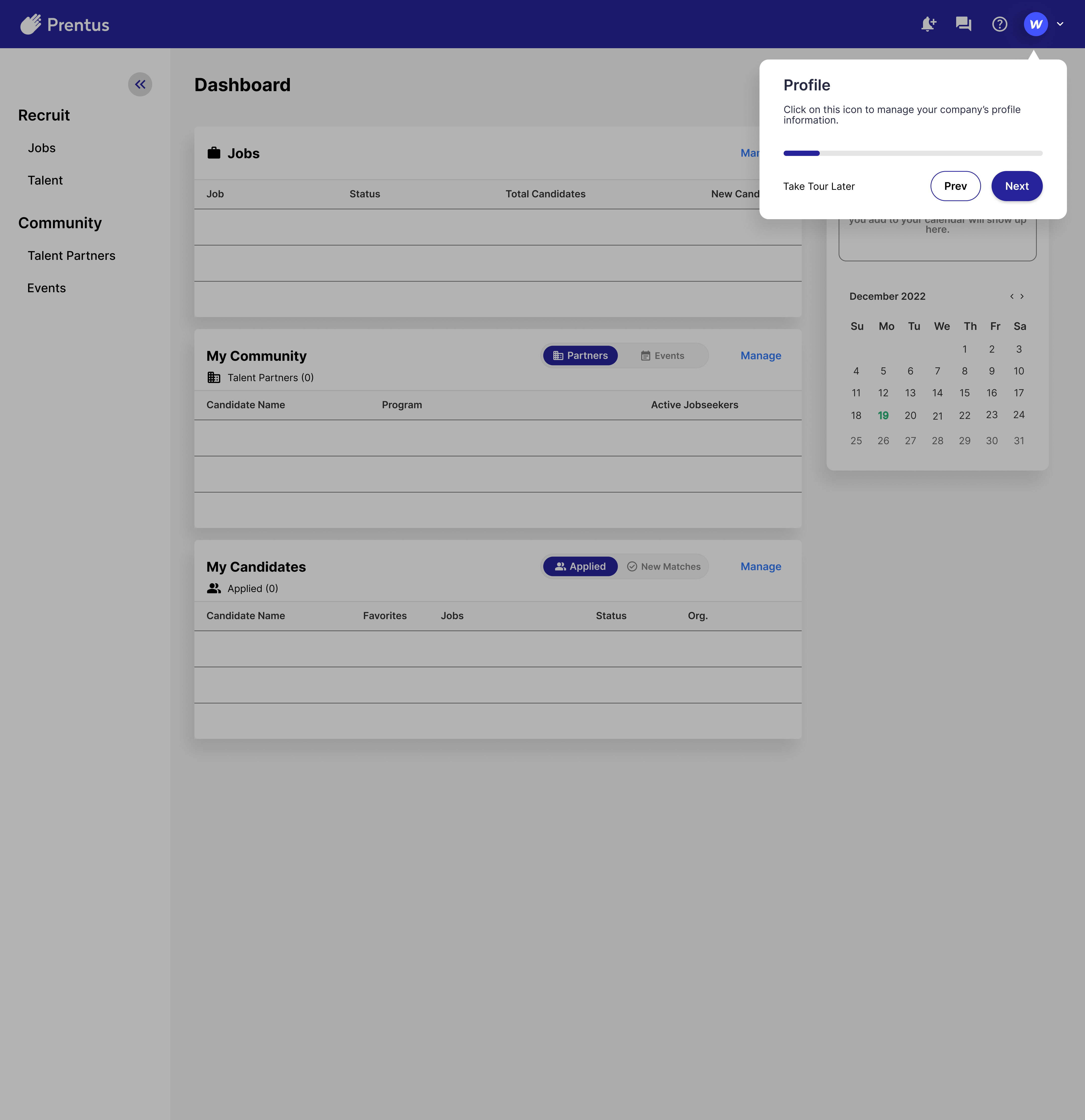Image resolution: width=1085 pixels, height=1120 pixels.
Task: Select the Applied toggle in My Candidates
Action: [x=580, y=566]
